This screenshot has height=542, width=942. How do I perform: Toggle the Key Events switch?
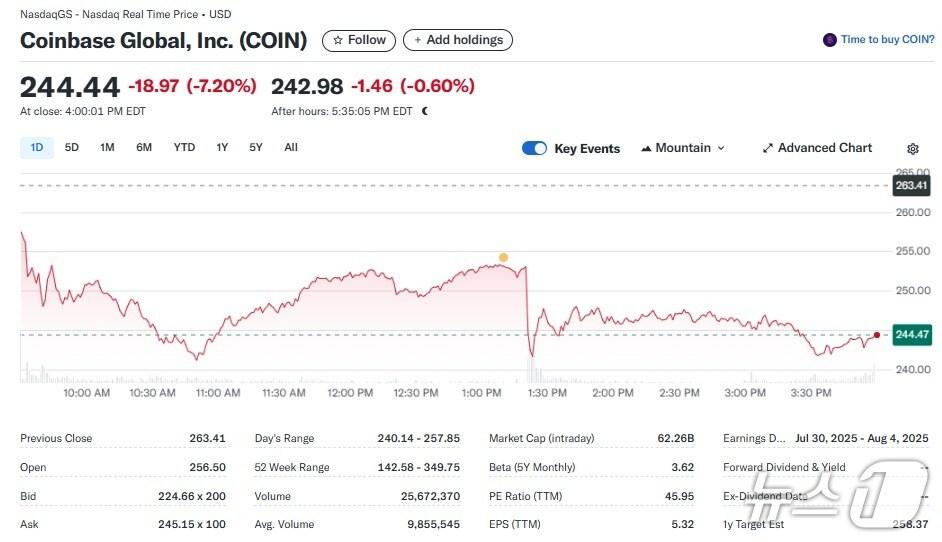pyautogui.click(x=534, y=148)
